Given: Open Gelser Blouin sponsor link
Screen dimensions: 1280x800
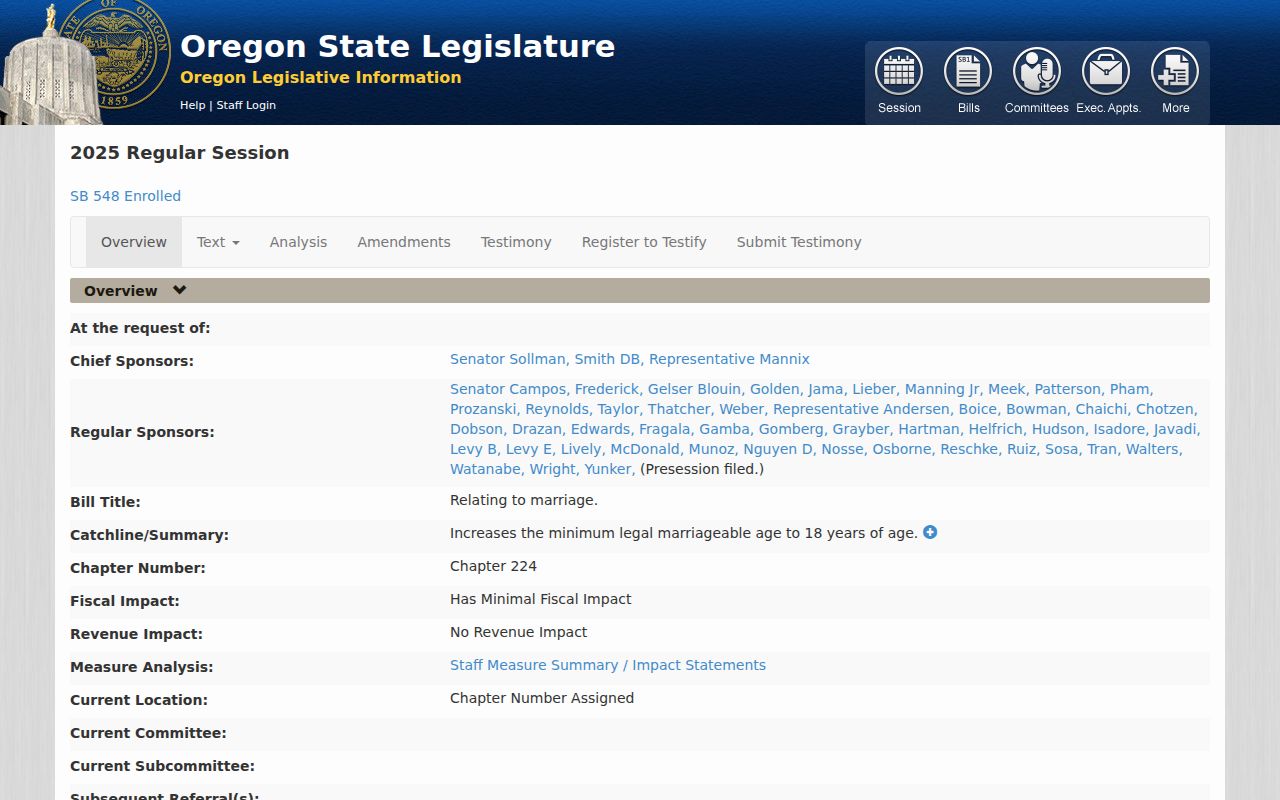Looking at the screenshot, I should pyautogui.click(x=696, y=389).
